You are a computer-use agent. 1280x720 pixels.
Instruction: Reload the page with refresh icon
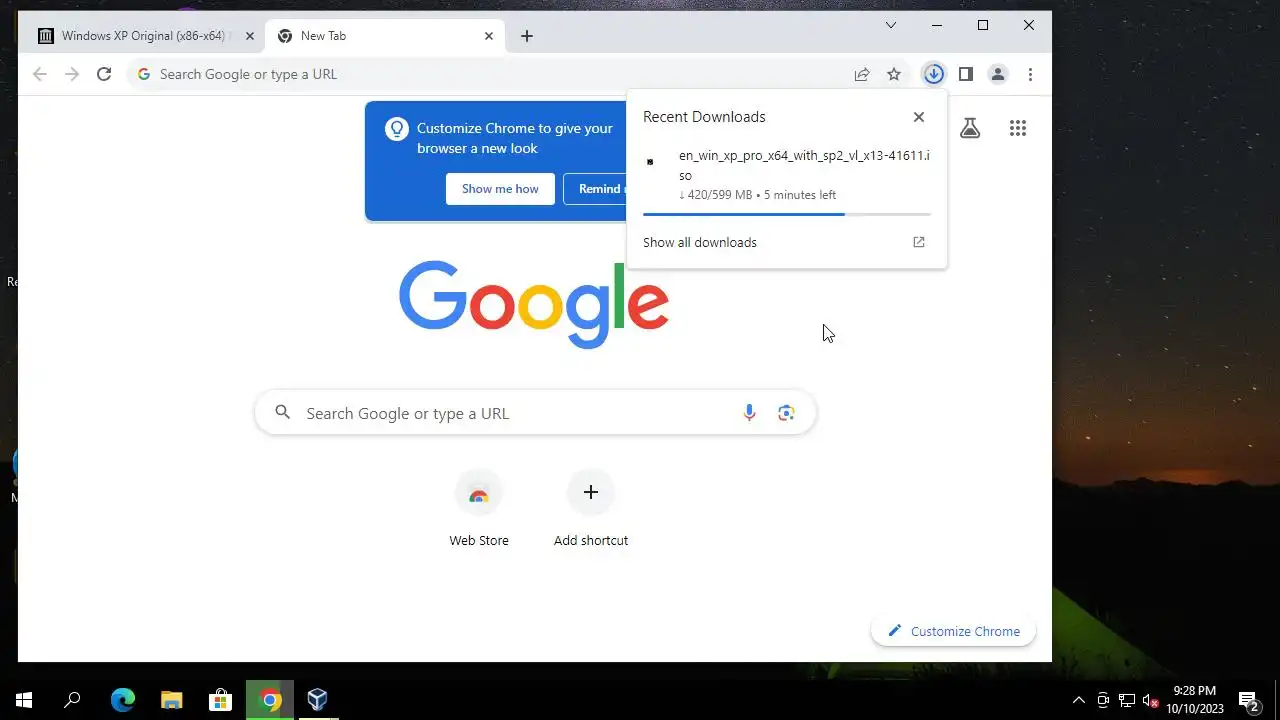click(x=104, y=74)
